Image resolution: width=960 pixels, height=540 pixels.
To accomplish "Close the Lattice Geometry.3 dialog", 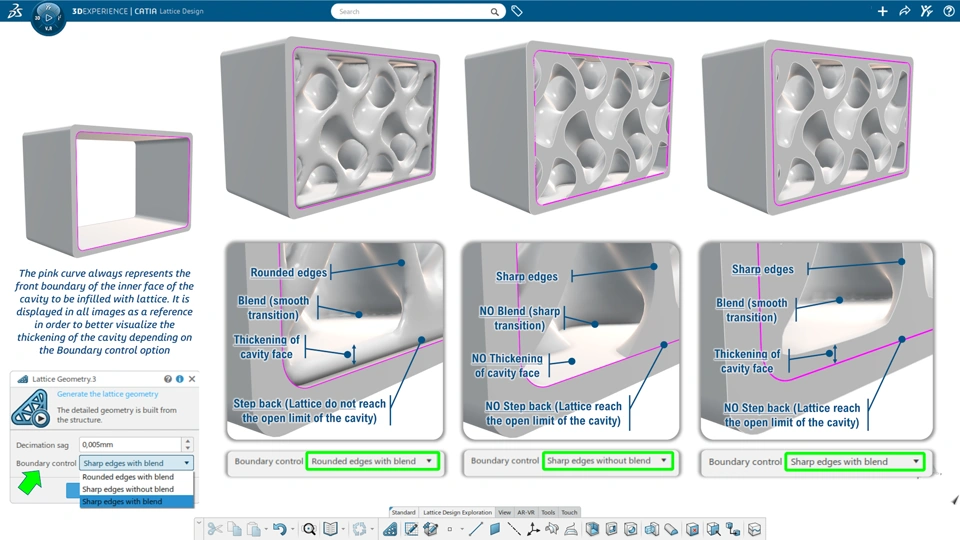I will coord(192,379).
